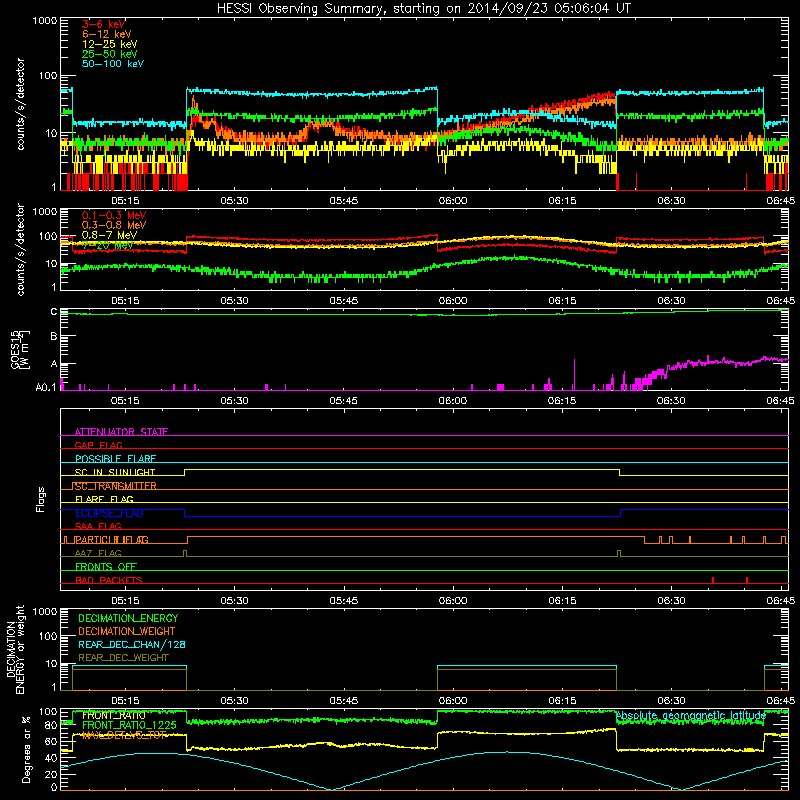Click the 05:15 tick under the keV counts panel
800x800 pixels.
[126, 201]
